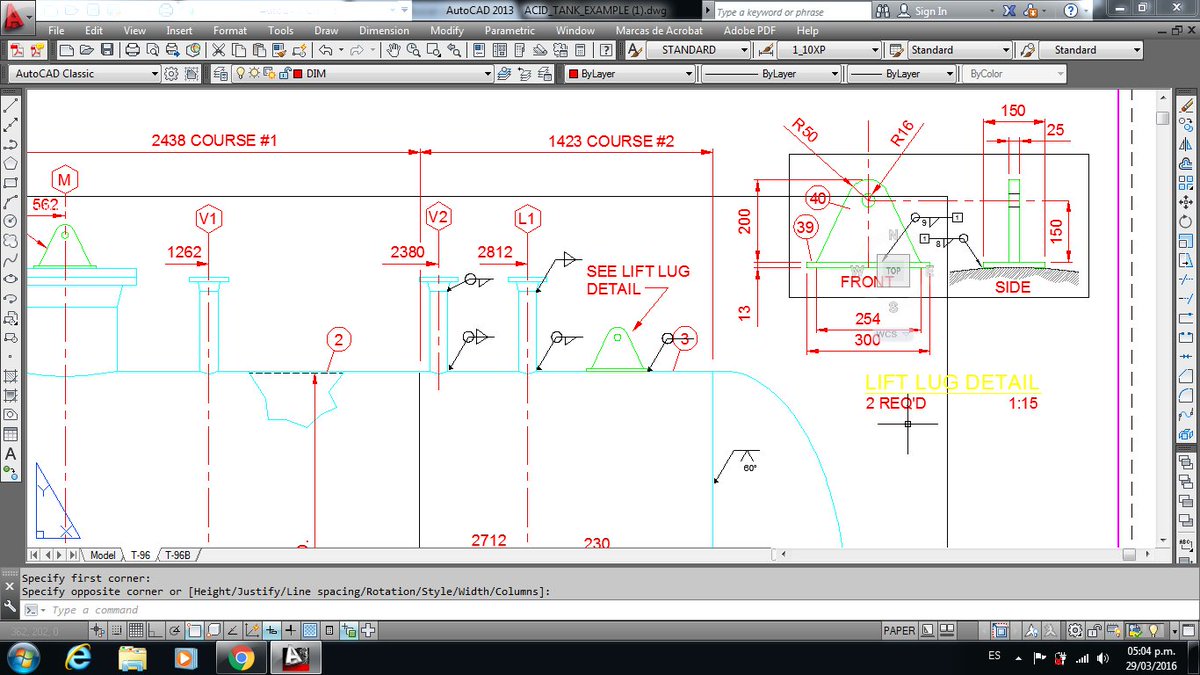Open the AutoCAD Classic workspace dropdown

click(84, 74)
